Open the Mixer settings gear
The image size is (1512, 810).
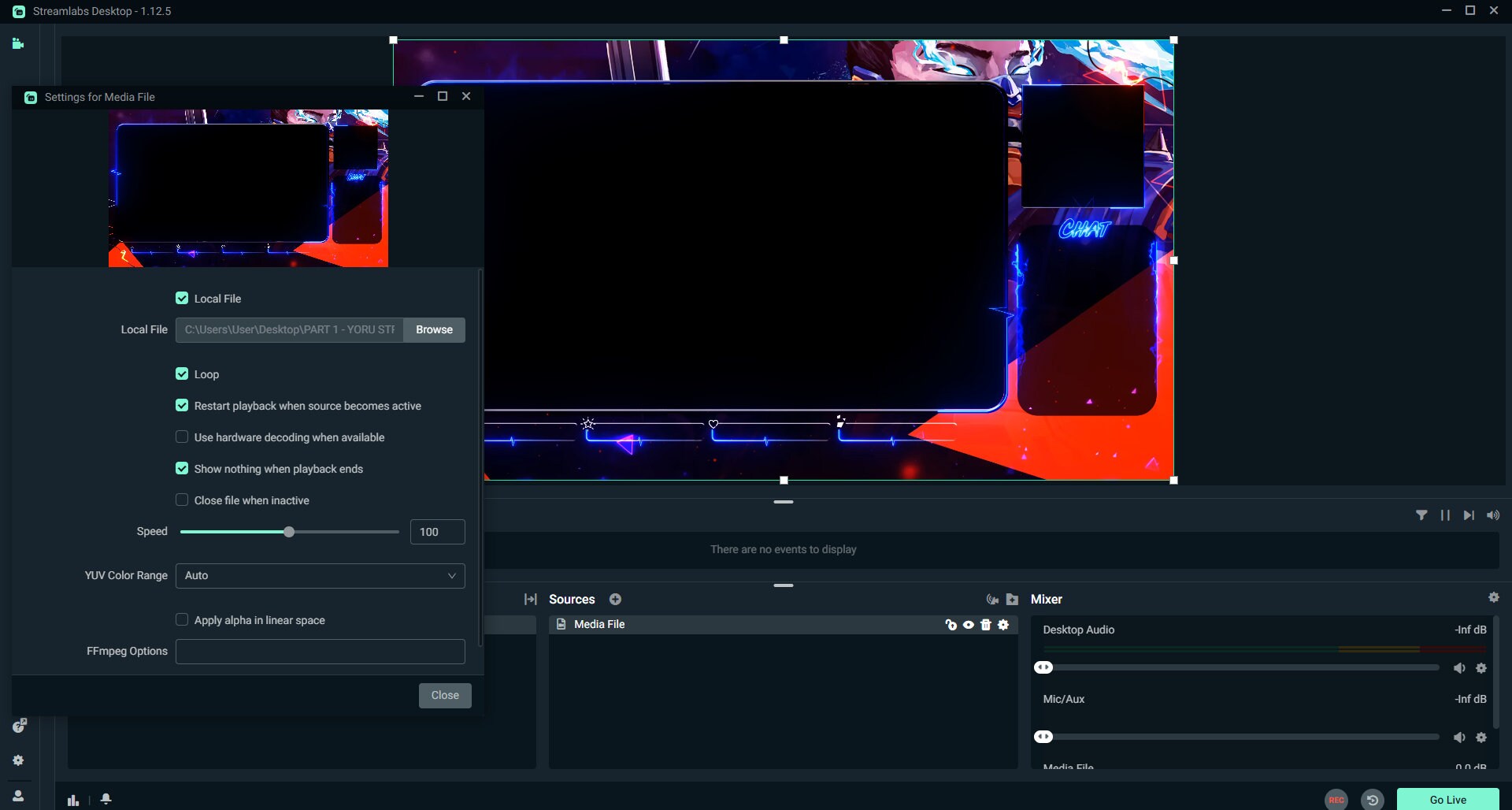[x=1494, y=597]
